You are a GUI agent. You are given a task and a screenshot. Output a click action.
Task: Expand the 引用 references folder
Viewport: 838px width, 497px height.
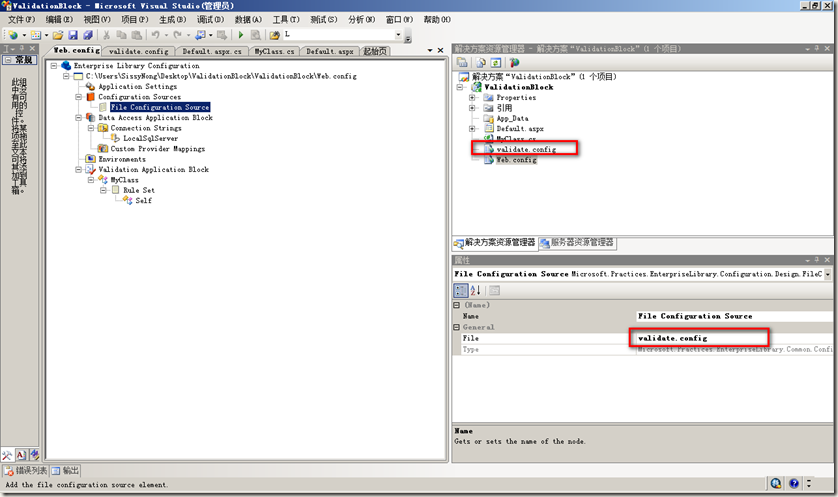pos(472,108)
